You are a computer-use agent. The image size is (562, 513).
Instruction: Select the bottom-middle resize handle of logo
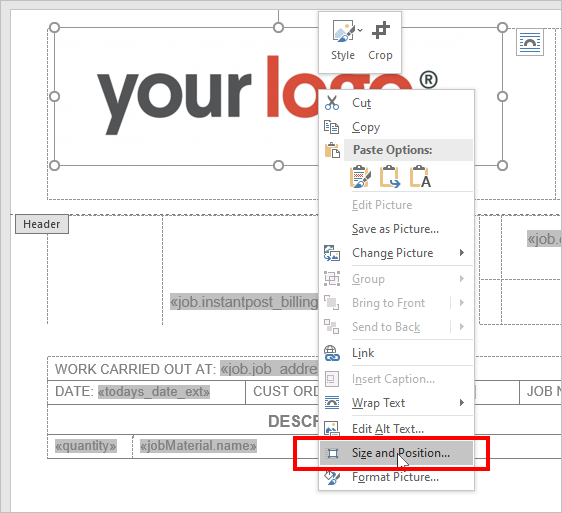(278, 166)
